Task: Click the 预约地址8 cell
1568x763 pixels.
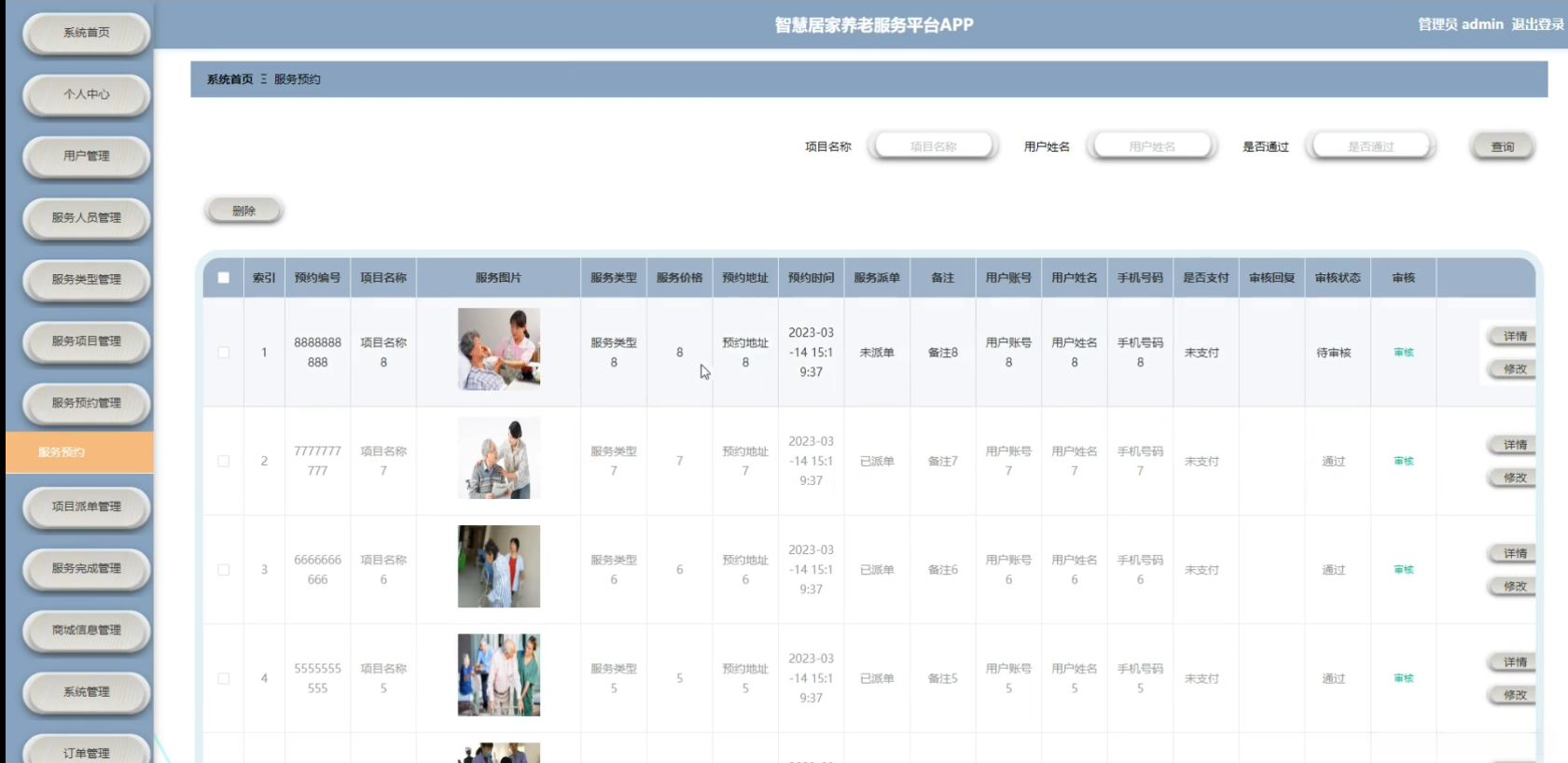Action: pyautogui.click(x=745, y=353)
